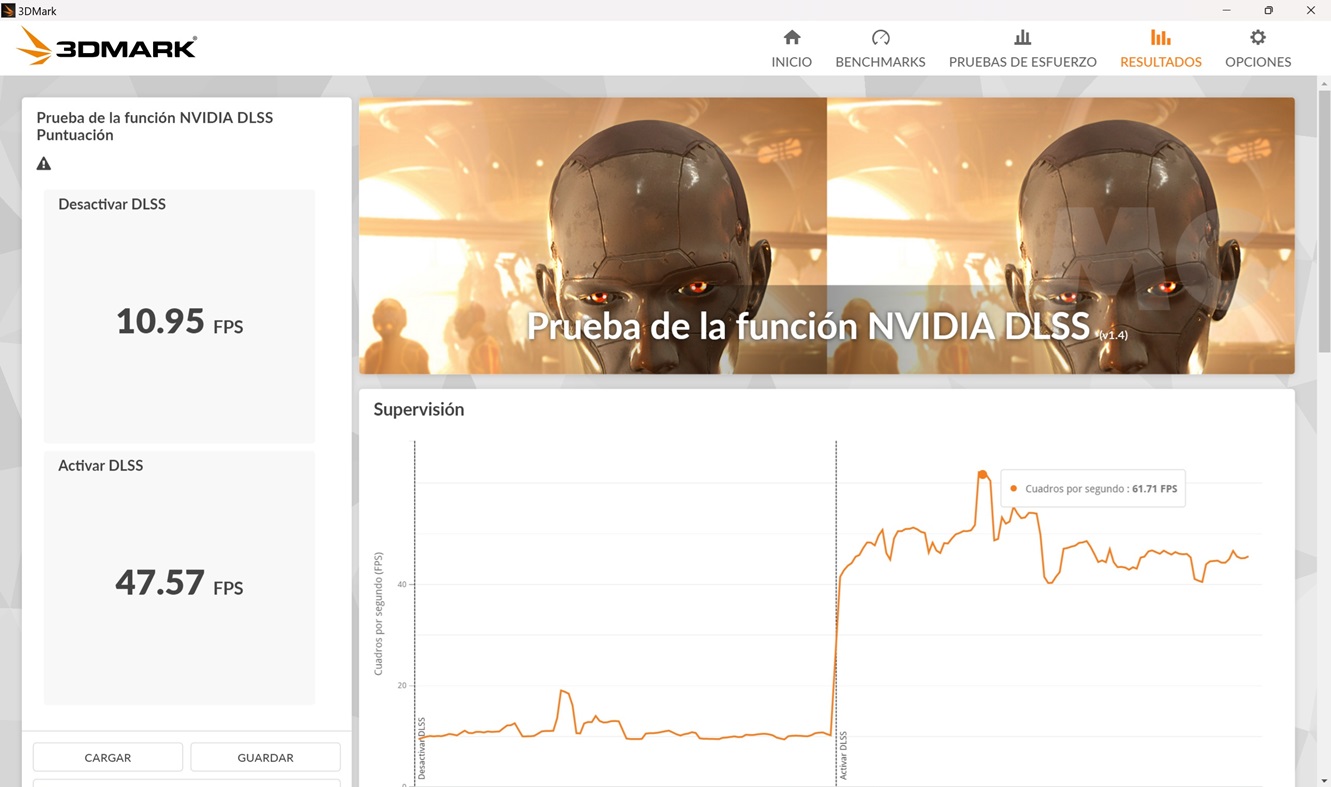This screenshot has height=787, width=1331.
Task: Click the warning triangle under Puntuación
Action: pos(44,164)
